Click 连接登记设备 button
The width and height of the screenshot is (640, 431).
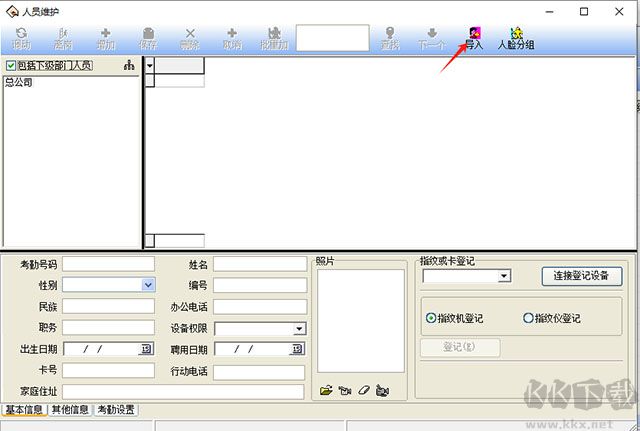click(582, 276)
